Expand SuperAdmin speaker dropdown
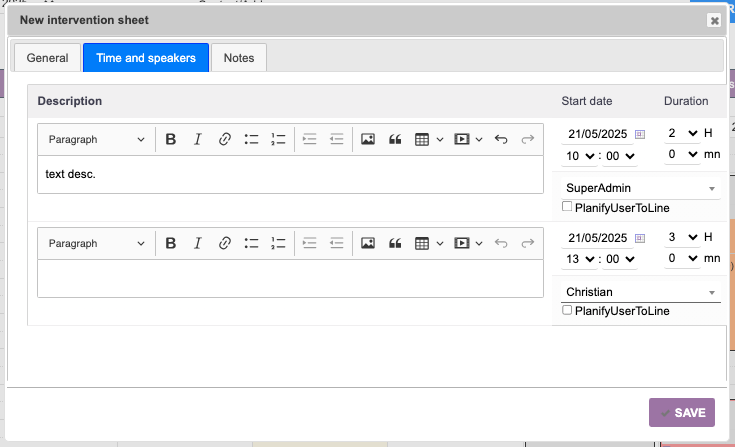Image resolution: width=735 pixels, height=447 pixels. [637, 188]
